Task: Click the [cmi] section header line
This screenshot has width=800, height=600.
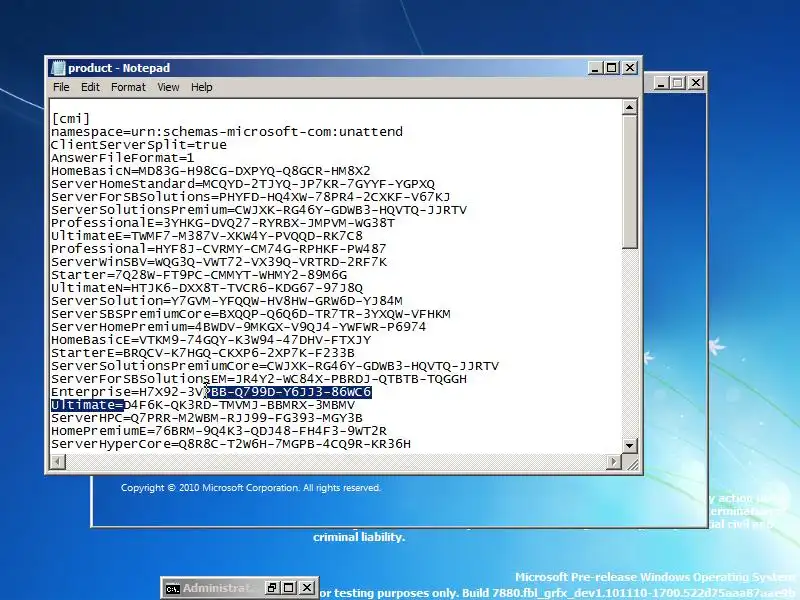Action: tap(70, 119)
